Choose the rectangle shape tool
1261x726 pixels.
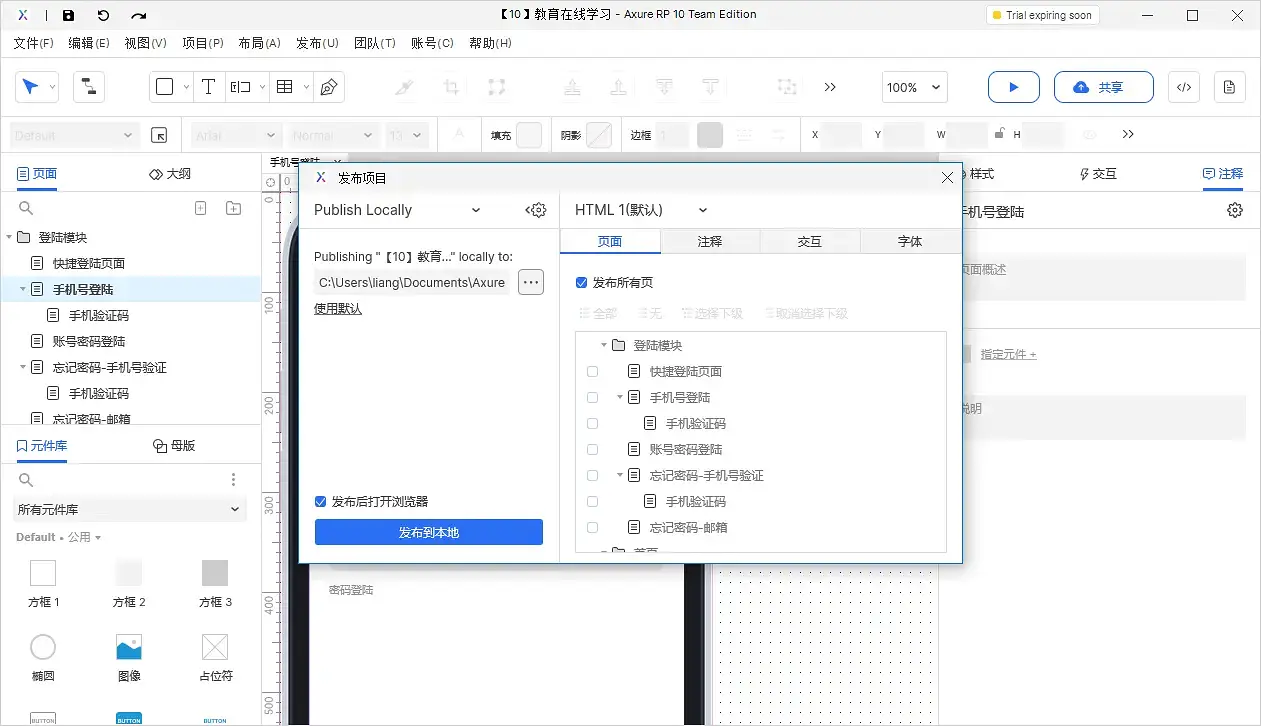(165, 87)
